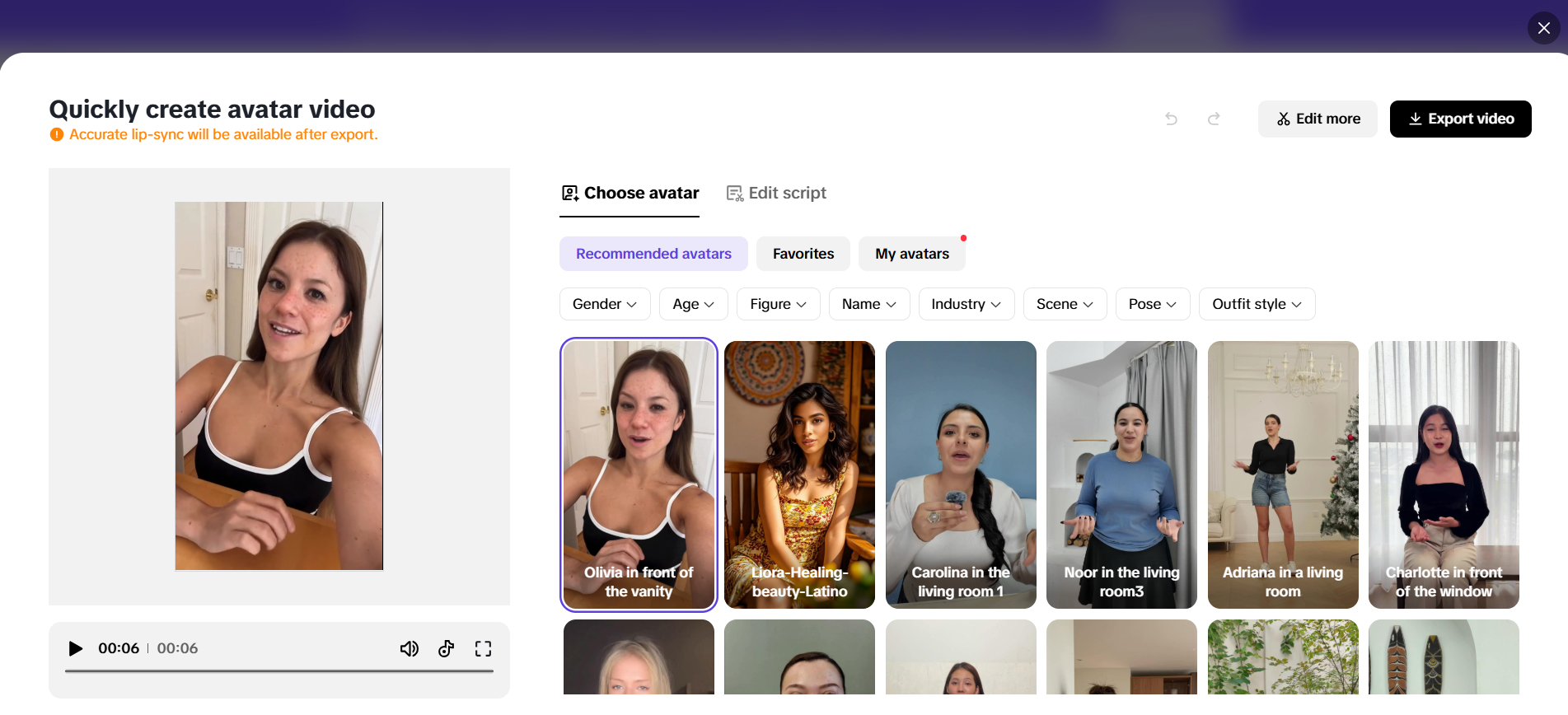Open My avatars list
This screenshot has width=1568, height=715.
pos(912,254)
